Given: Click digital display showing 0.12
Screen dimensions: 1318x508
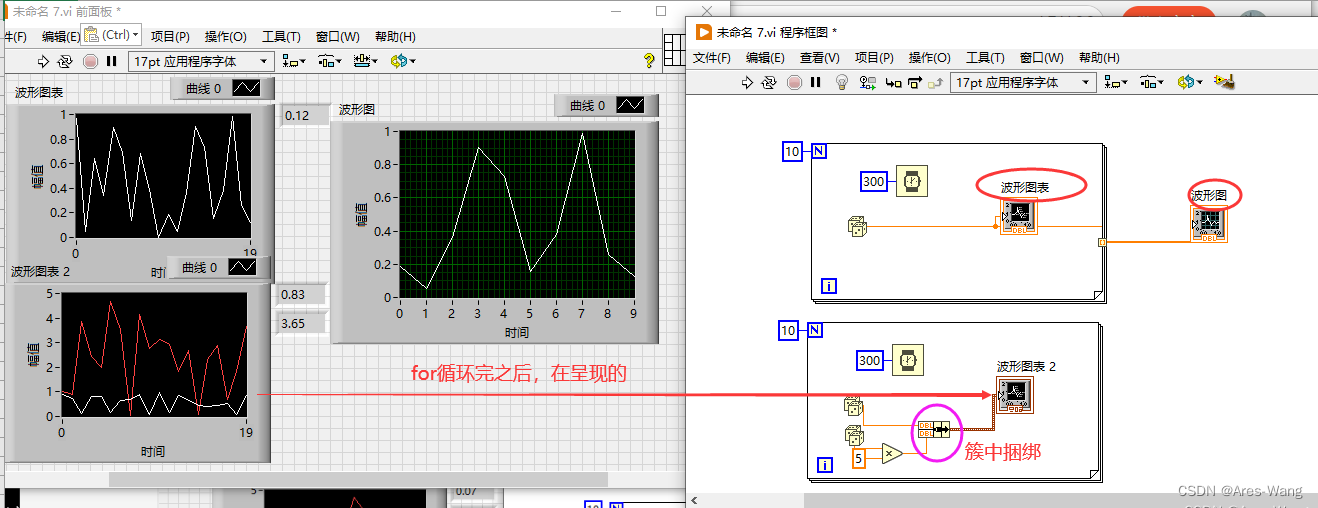Looking at the screenshot, I should coord(302,115).
